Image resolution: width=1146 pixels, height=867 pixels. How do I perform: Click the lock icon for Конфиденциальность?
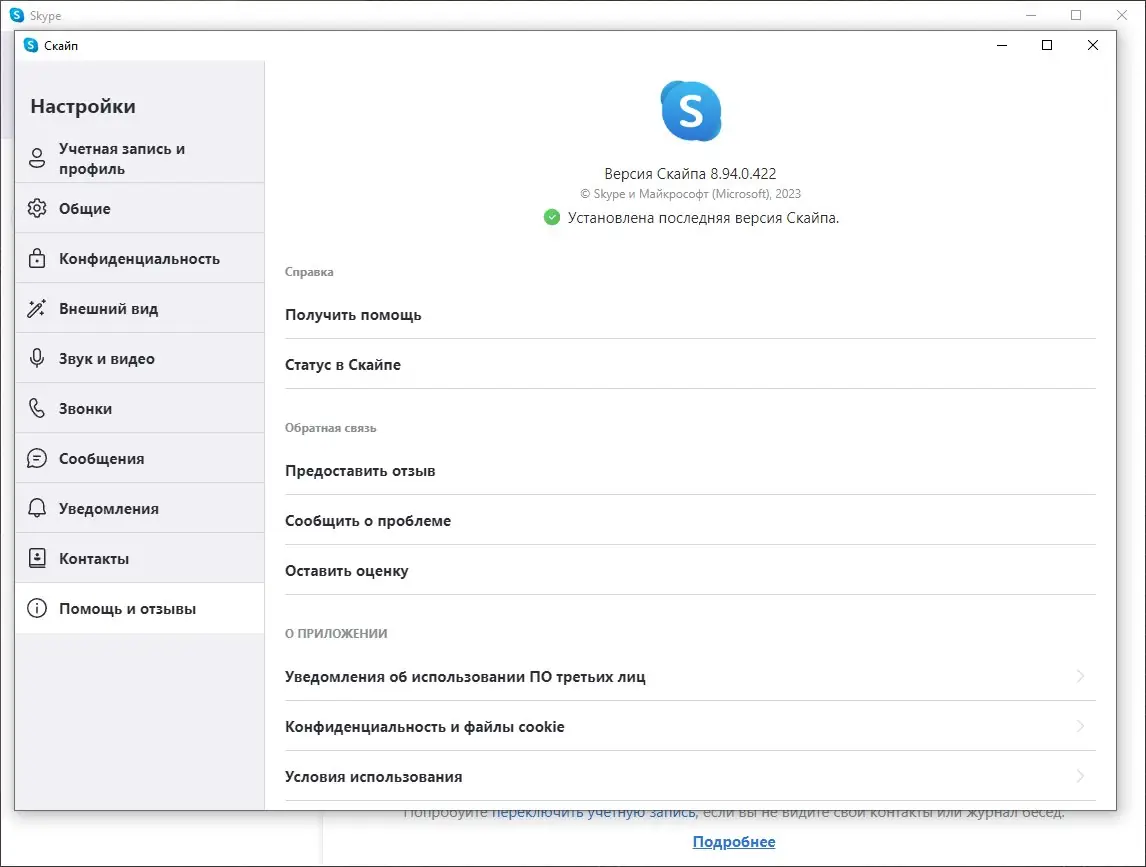37,258
